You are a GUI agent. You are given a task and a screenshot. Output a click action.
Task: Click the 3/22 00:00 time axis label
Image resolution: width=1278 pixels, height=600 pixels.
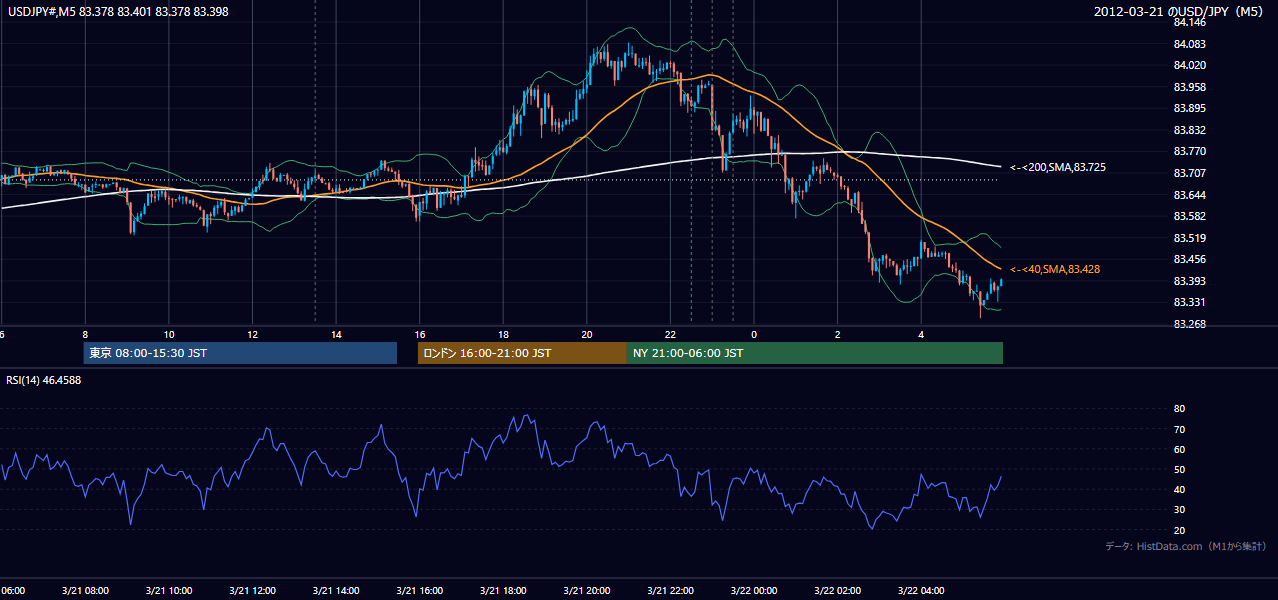[754, 590]
